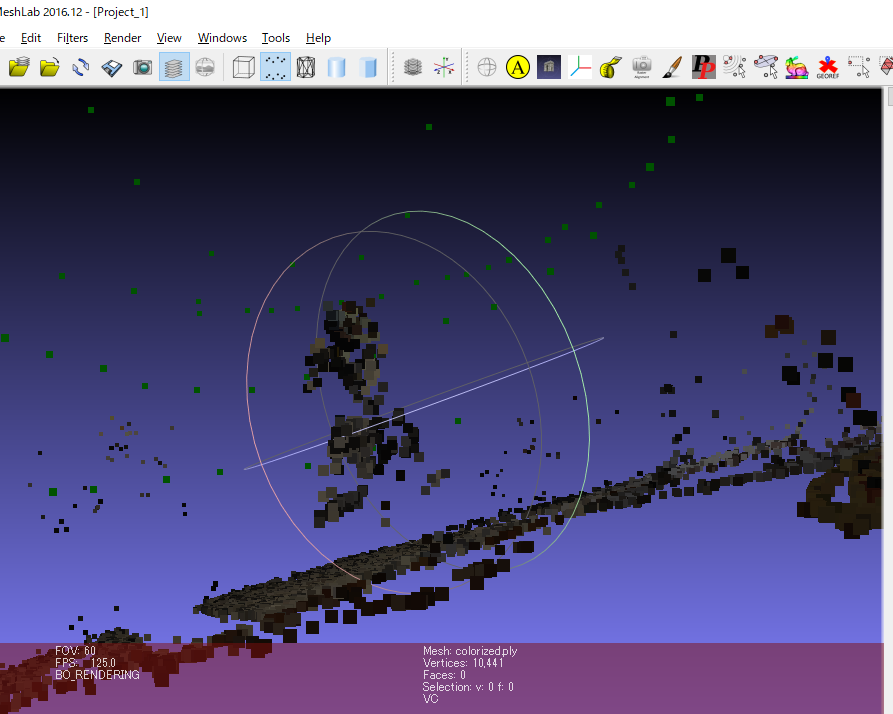The height and width of the screenshot is (714, 893).
Task: Open the Windows menu
Action: pos(222,38)
